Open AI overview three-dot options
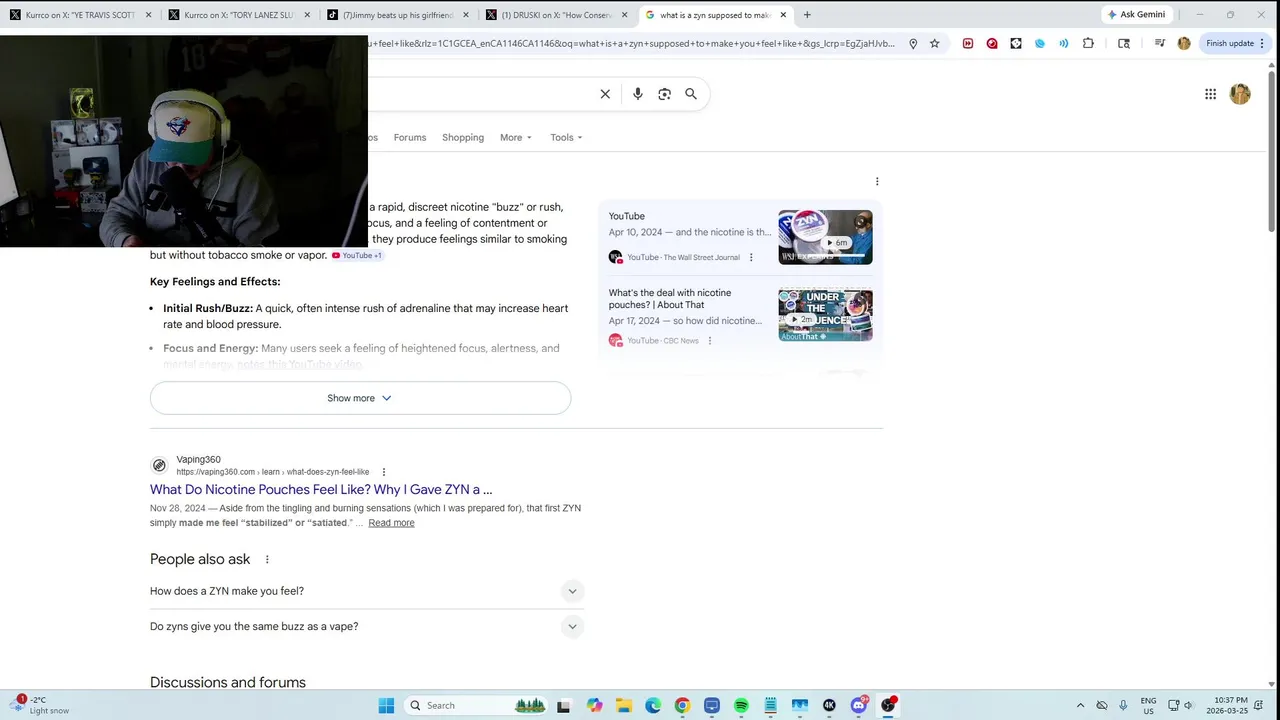1280x720 pixels. pos(877,181)
